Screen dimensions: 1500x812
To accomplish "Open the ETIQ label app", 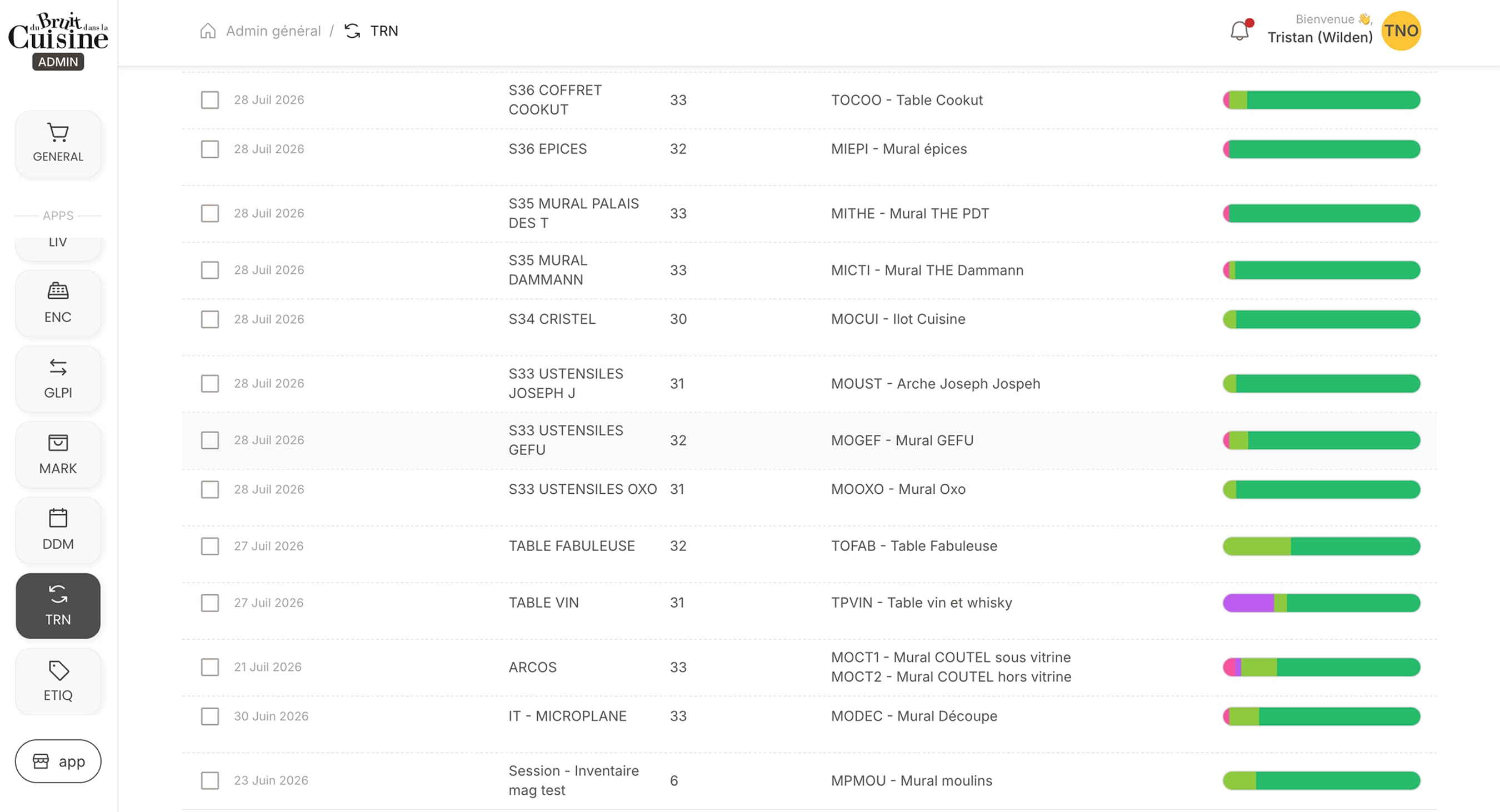I will tap(58, 681).
